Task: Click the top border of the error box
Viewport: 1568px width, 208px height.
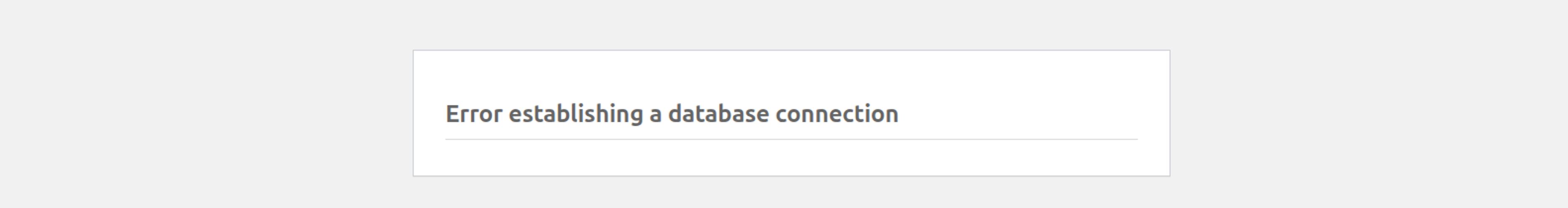Action: tap(791, 51)
